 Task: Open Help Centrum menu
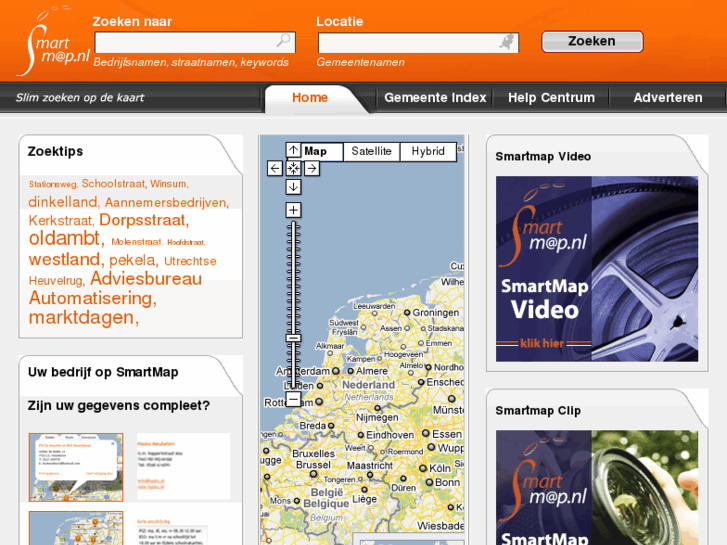pyautogui.click(x=551, y=98)
